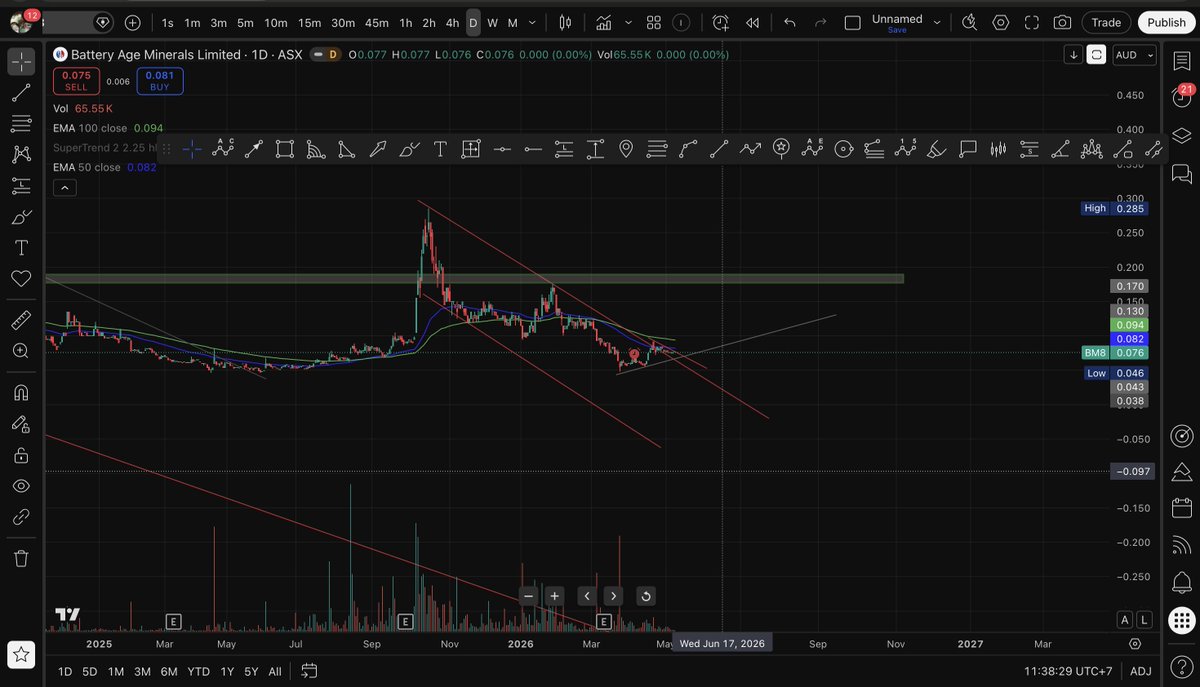The height and width of the screenshot is (687, 1200).
Task: Open the layout setup square icon
Action: pos(852,22)
